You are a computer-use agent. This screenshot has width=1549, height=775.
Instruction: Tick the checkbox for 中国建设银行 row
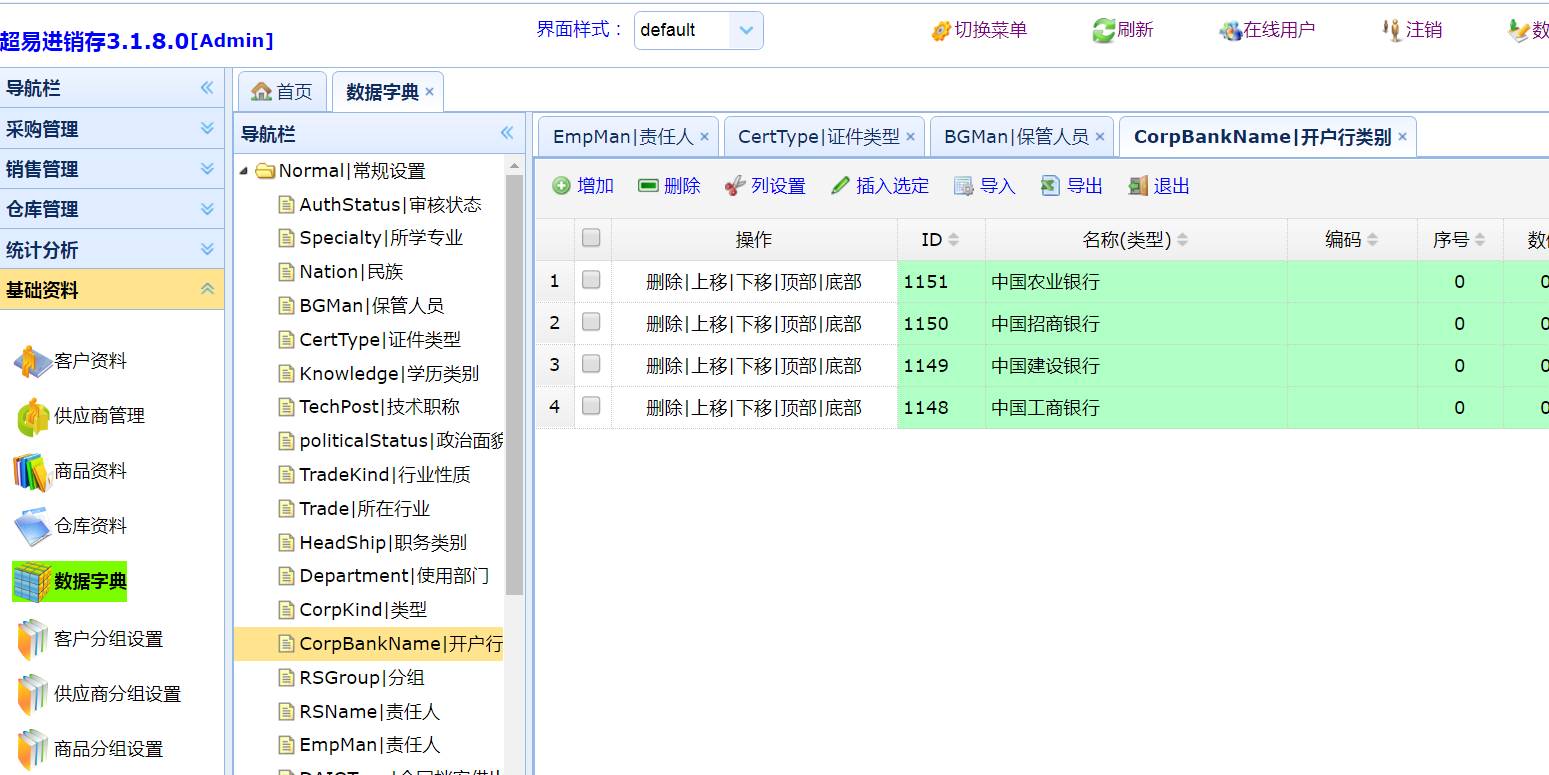click(x=591, y=364)
